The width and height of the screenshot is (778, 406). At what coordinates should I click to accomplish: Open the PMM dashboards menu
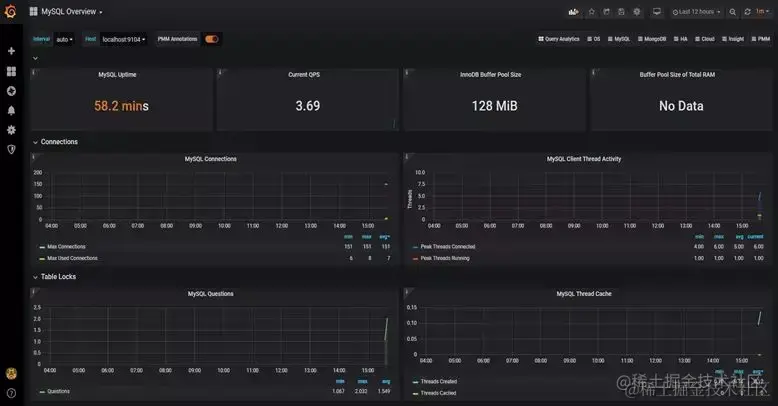pos(761,39)
